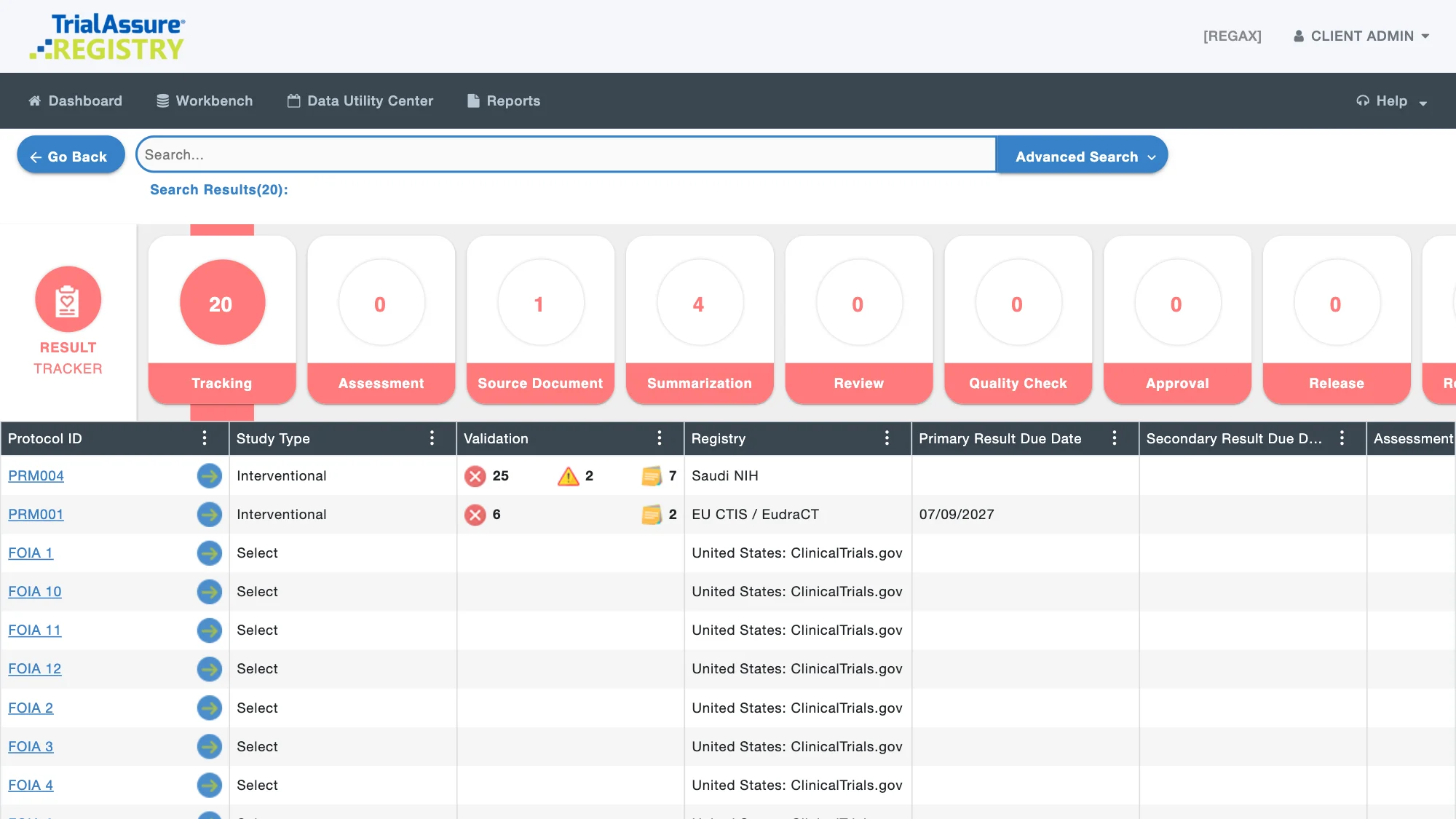Open Study Type column menu

coord(432,438)
